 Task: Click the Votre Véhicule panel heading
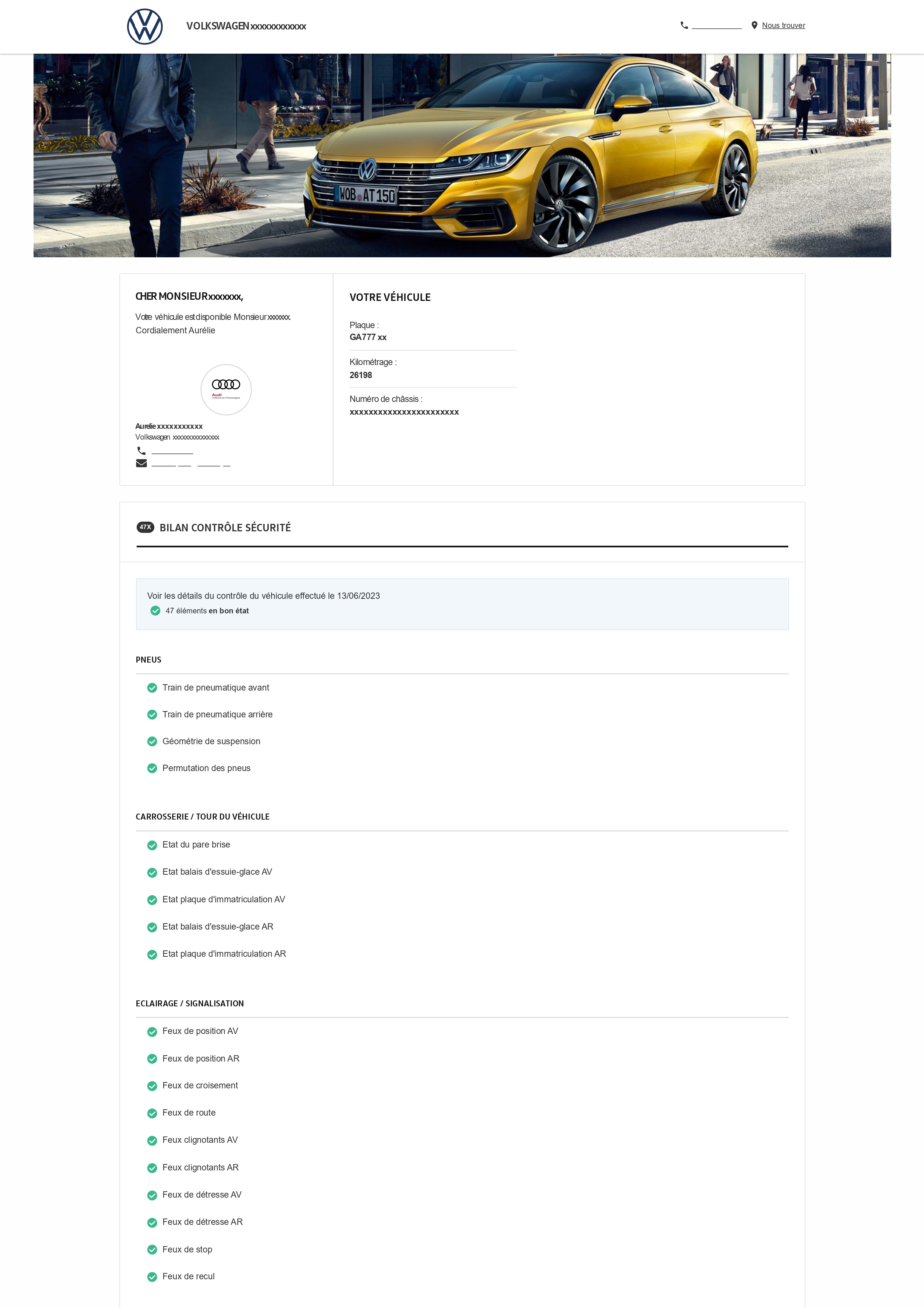click(x=390, y=298)
